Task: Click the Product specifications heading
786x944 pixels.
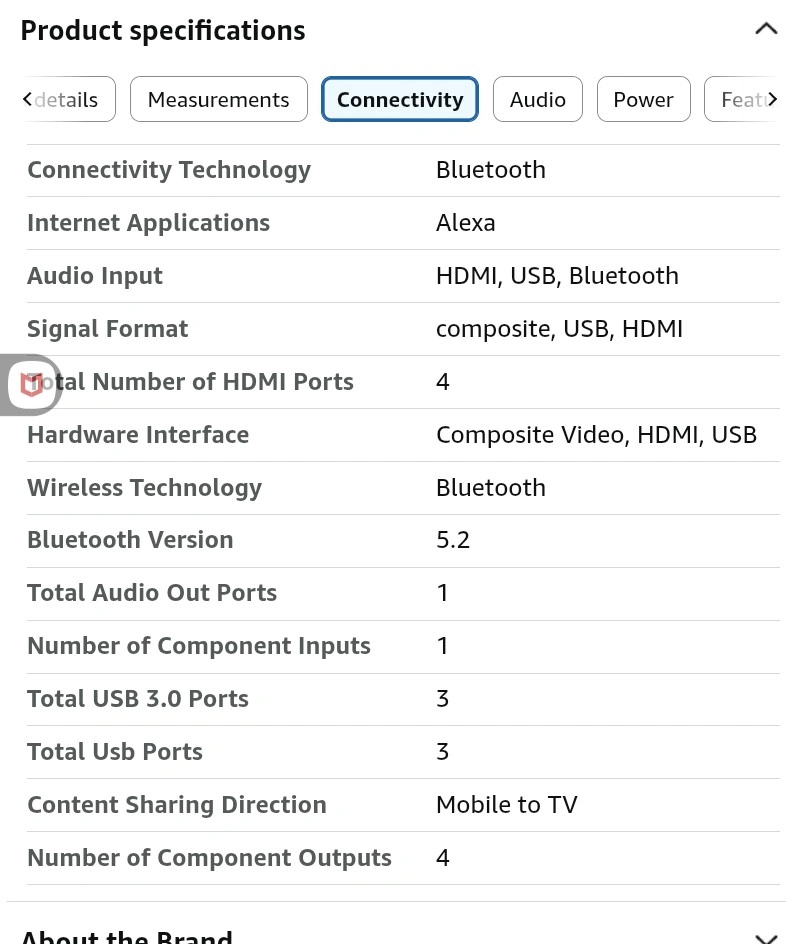Action: (x=163, y=31)
